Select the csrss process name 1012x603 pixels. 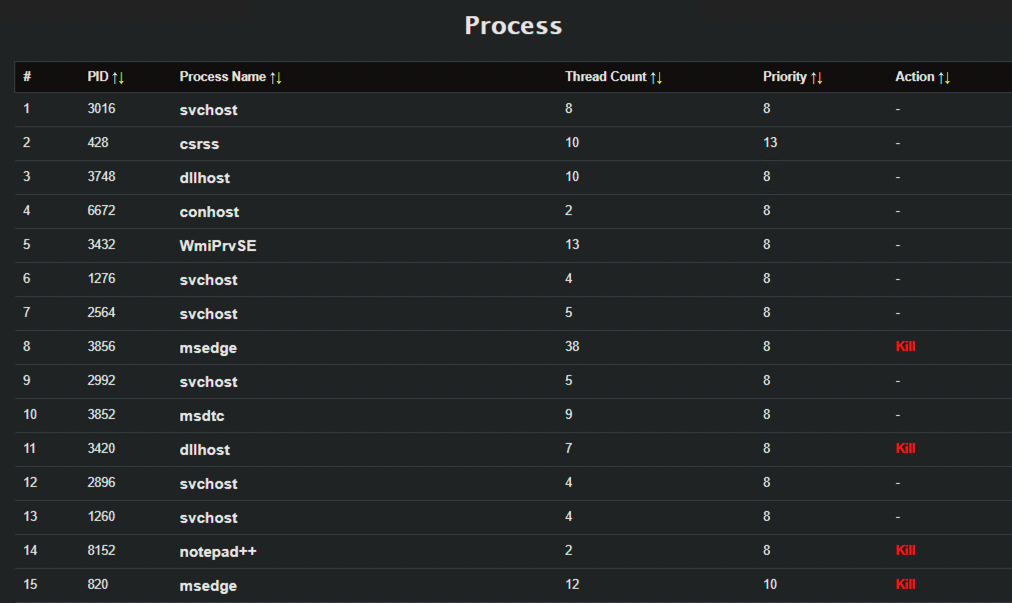click(x=199, y=144)
